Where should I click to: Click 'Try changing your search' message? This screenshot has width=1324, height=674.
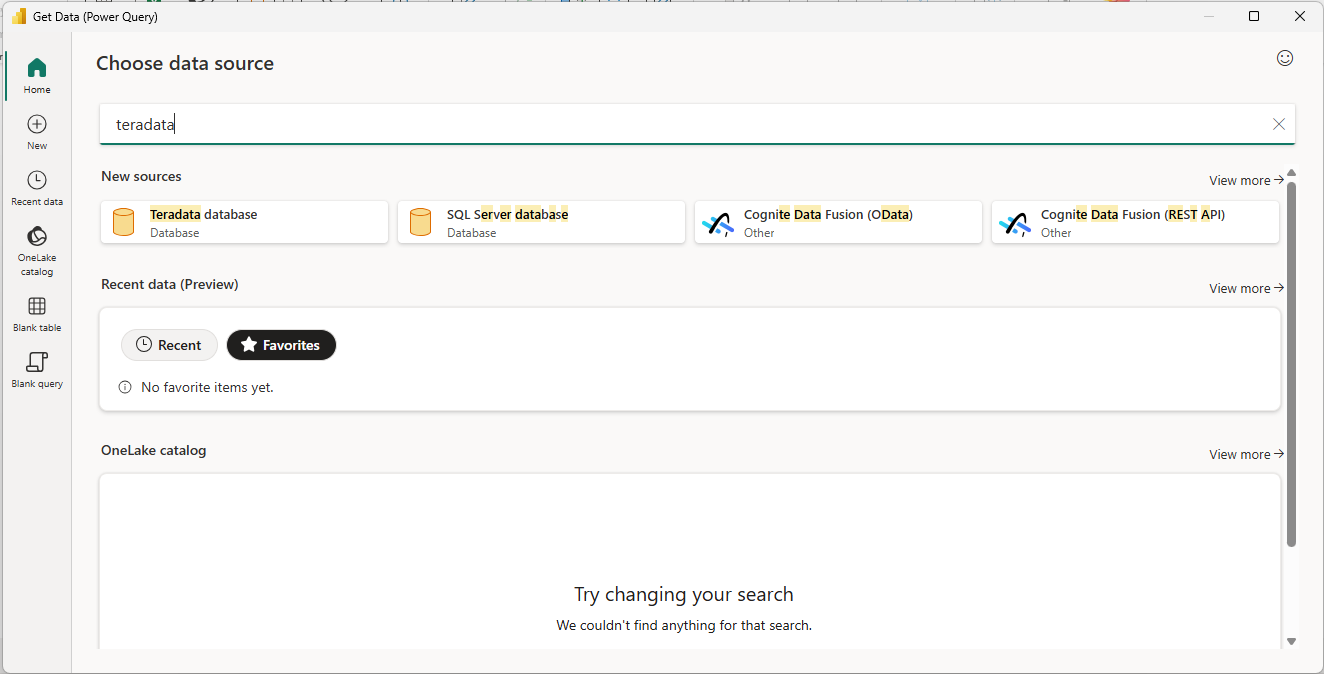684,594
